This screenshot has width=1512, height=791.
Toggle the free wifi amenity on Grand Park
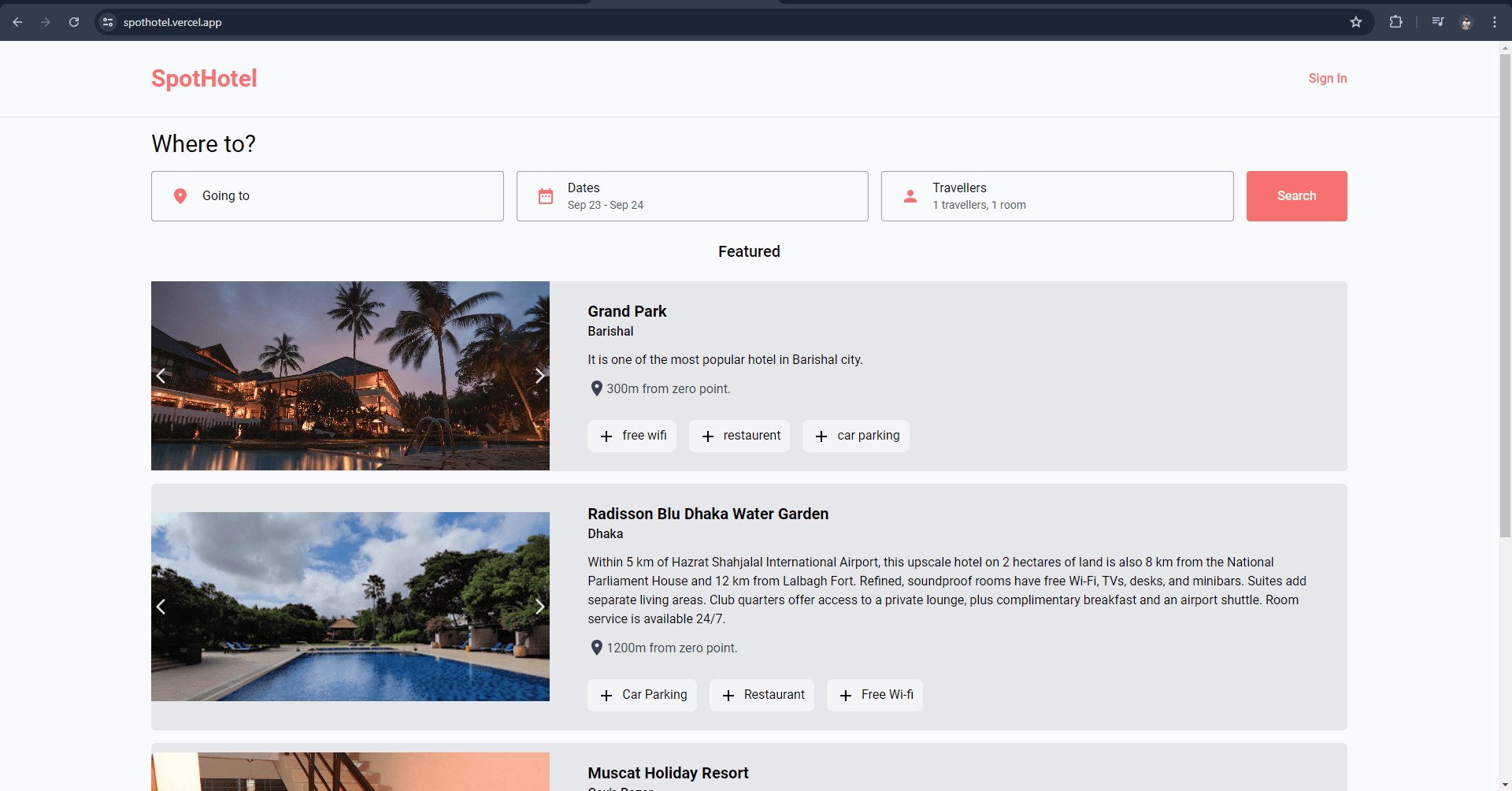pyautogui.click(x=632, y=436)
